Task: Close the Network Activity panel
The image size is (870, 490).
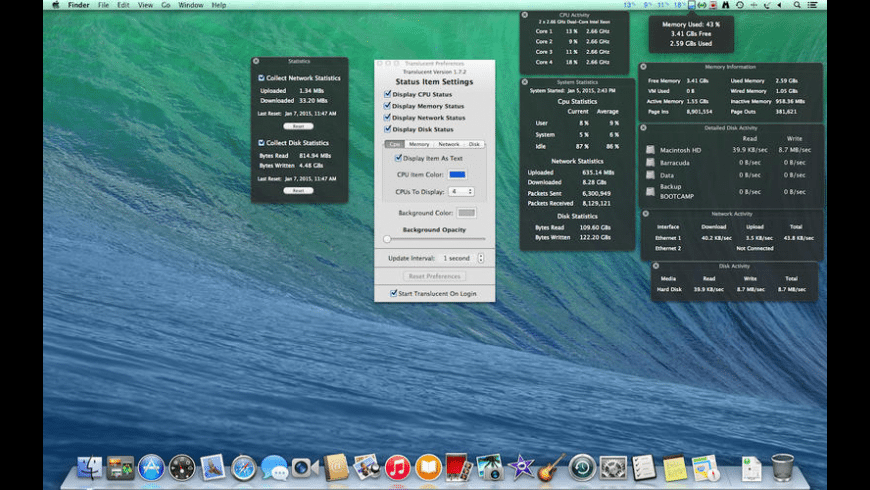Action: [x=645, y=213]
